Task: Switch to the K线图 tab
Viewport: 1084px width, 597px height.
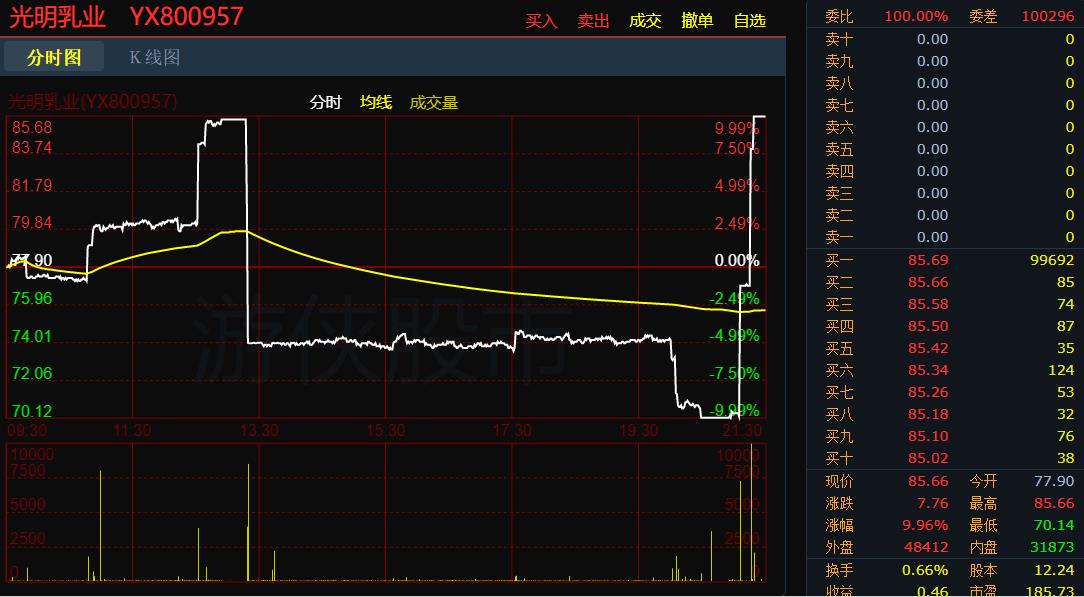Action: pyautogui.click(x=155, y=57)
